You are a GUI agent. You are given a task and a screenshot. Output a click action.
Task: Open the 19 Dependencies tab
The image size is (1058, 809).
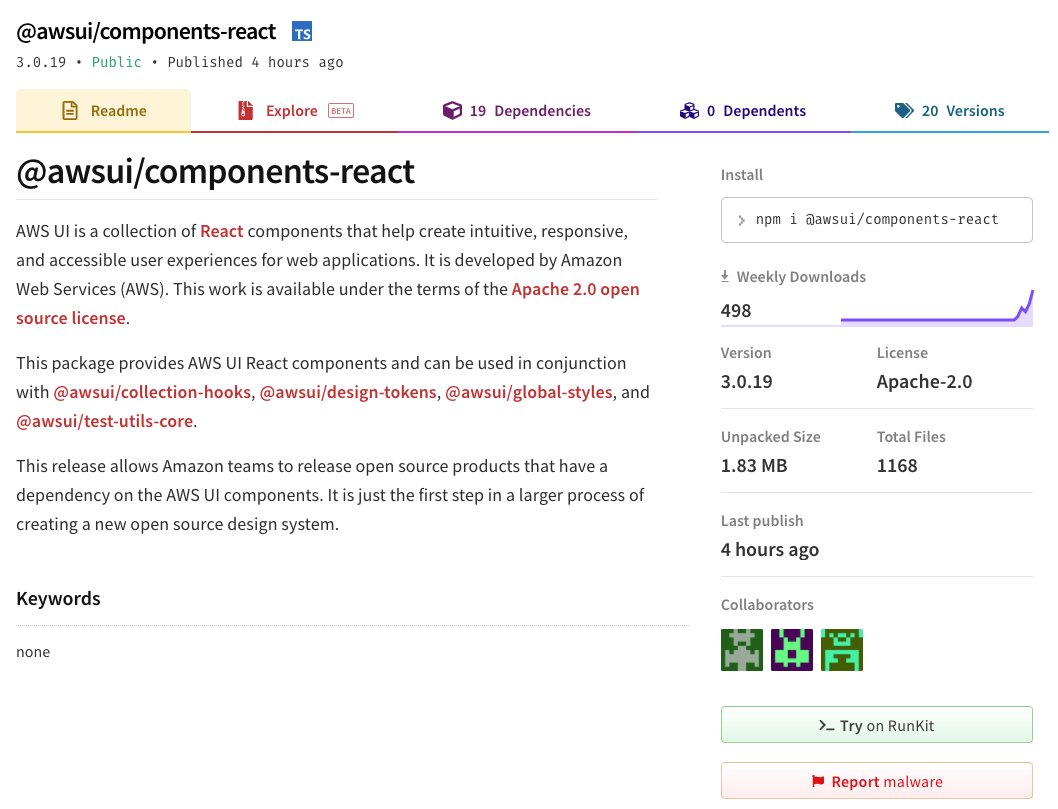point(516,111)
